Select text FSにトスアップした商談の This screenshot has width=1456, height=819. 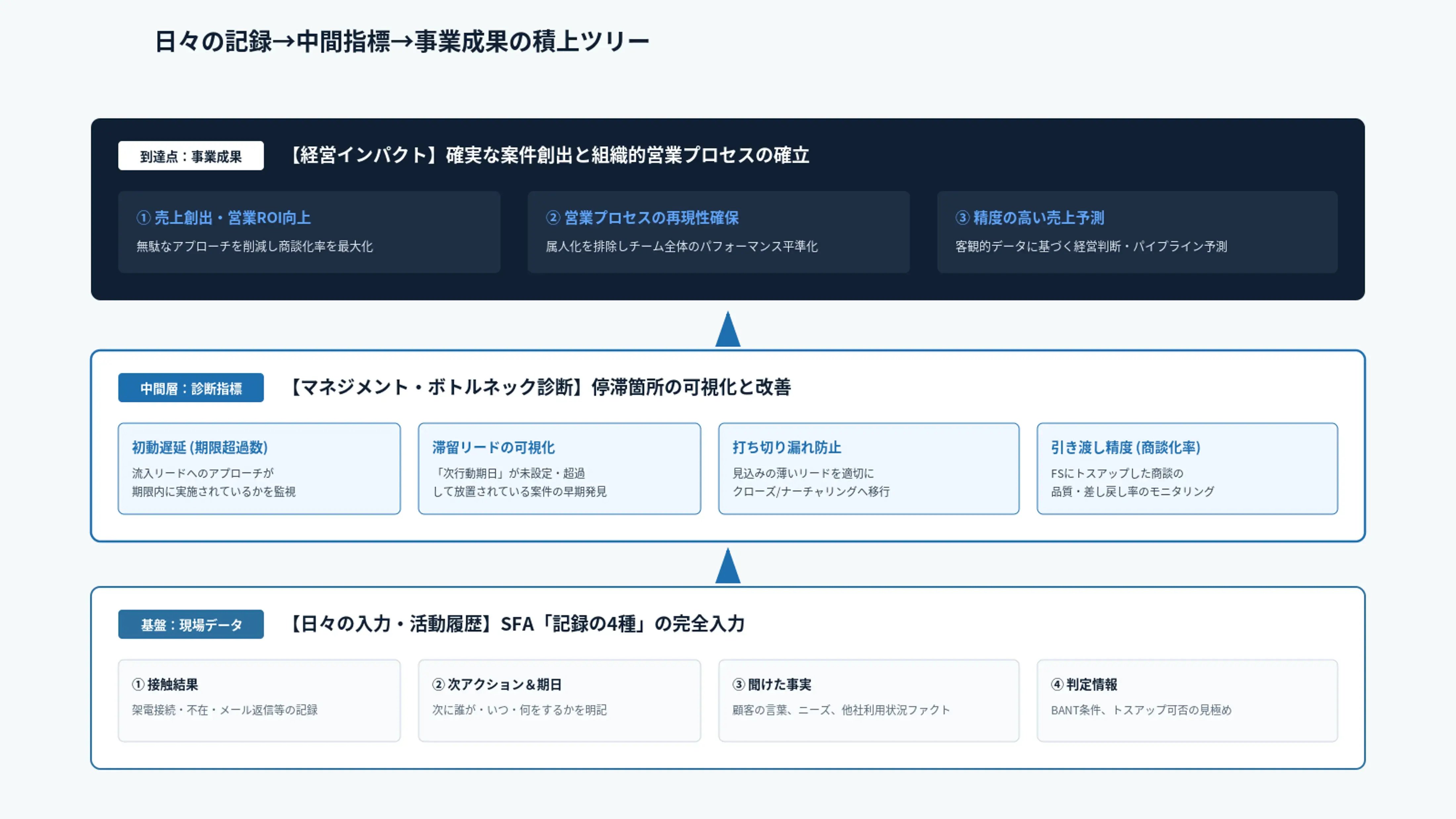[x=1117, y=473]
